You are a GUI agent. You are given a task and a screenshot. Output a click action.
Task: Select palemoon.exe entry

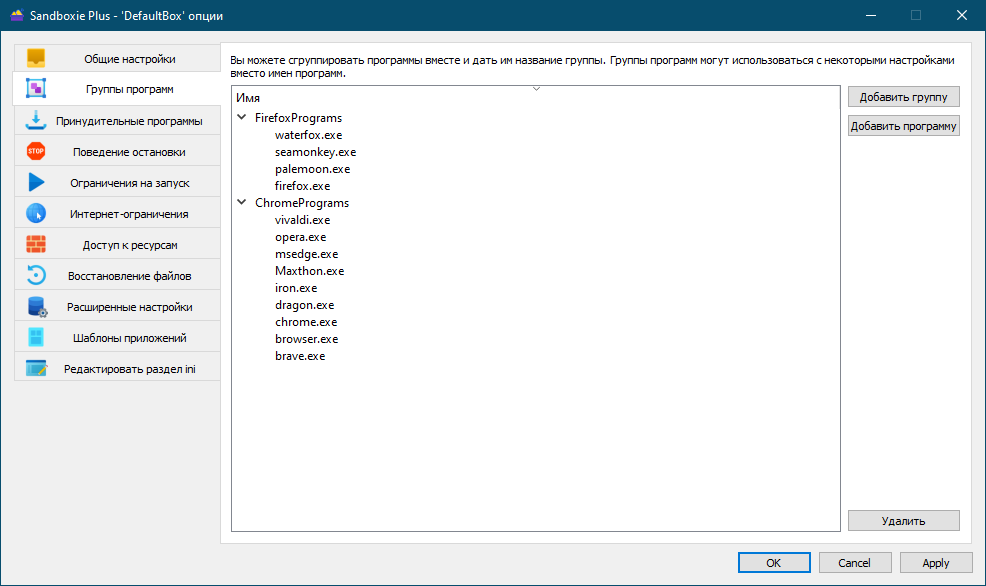click(313, 169)
